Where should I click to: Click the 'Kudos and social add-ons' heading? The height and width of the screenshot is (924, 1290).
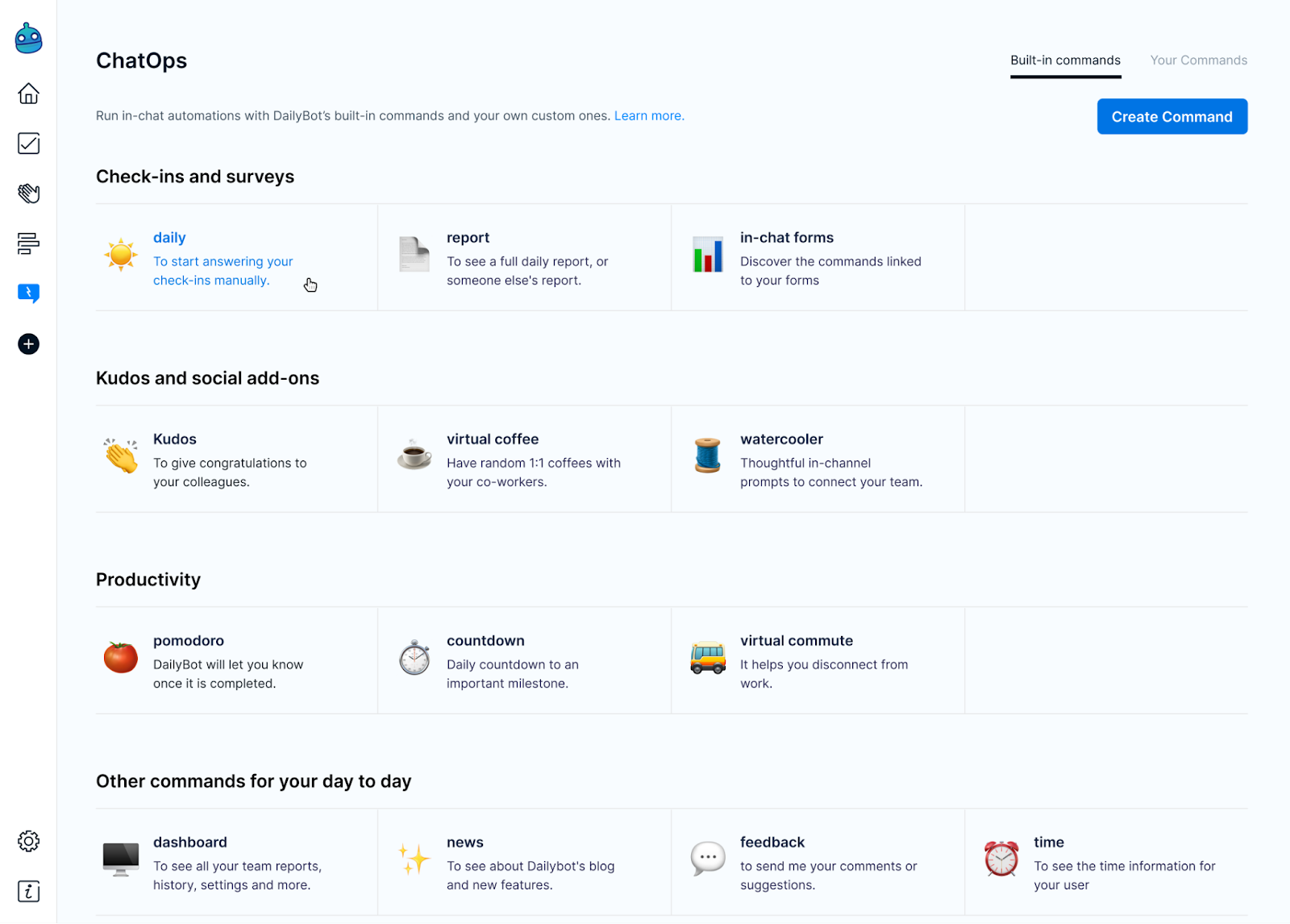[207, 378]
